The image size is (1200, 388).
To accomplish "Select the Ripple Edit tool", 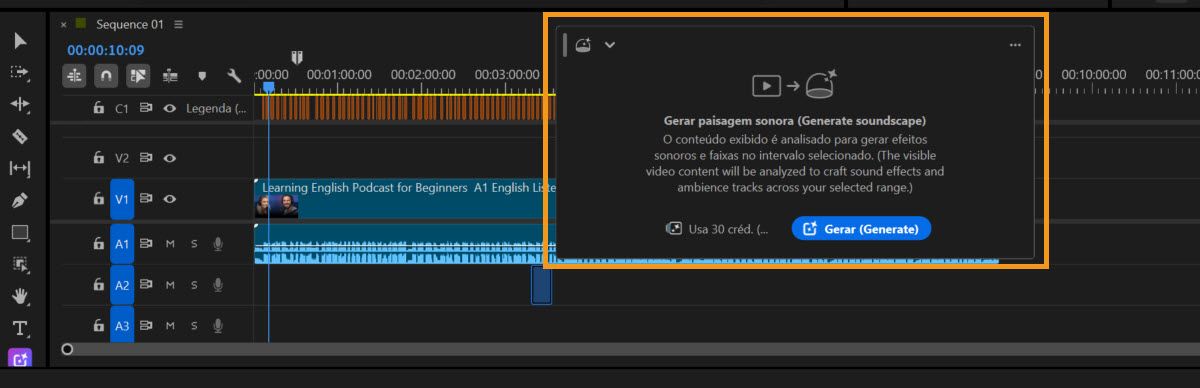I will (x=20, y=104).
